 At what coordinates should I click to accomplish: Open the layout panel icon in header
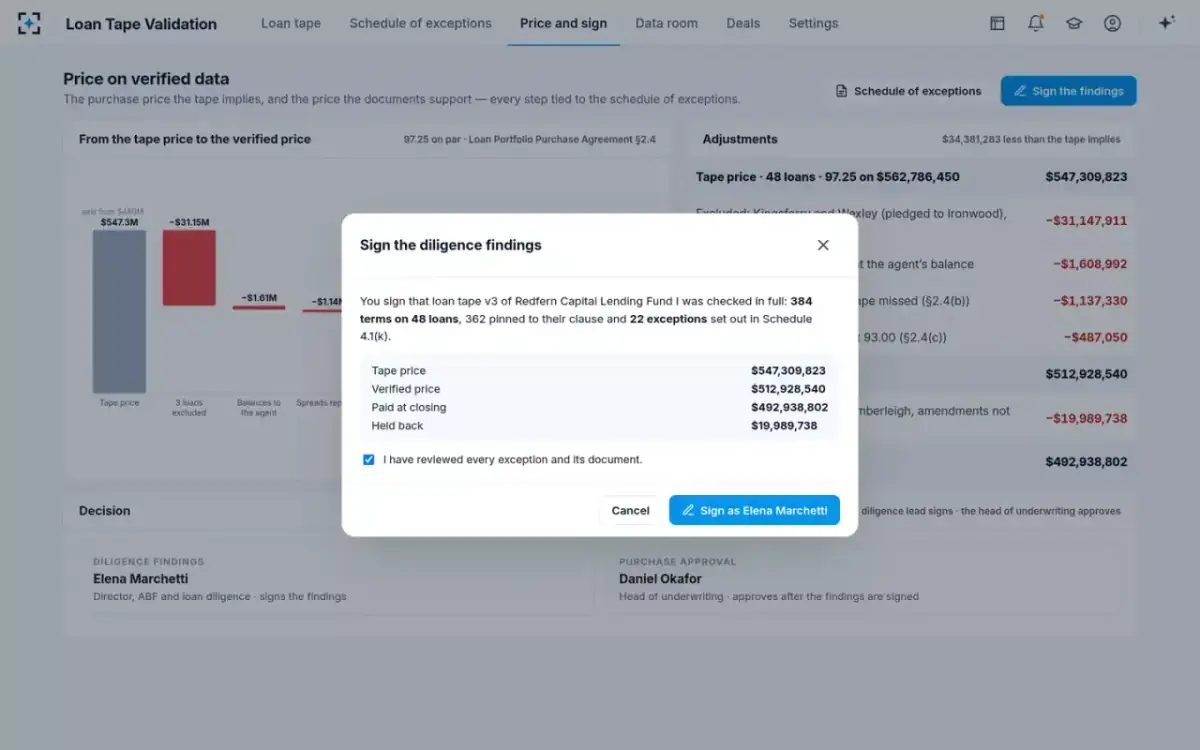pyautogui.click(x=997, y=23)
